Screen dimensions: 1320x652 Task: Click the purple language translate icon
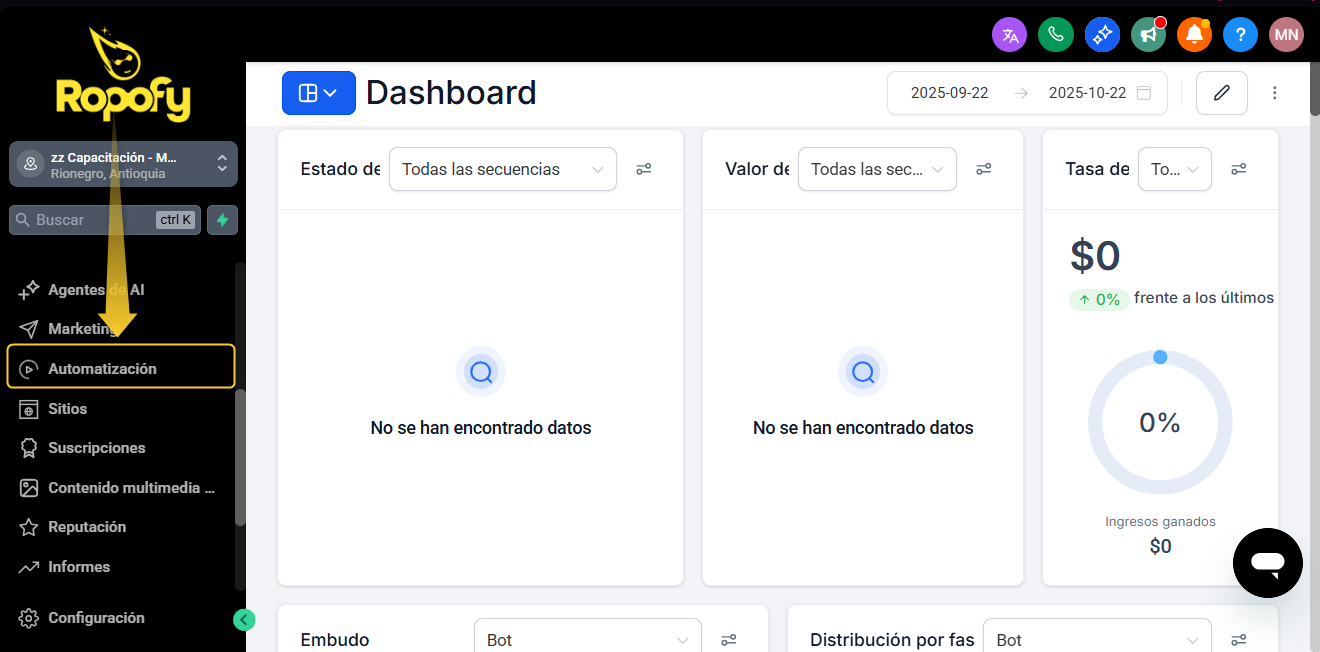pos(1009,35)
